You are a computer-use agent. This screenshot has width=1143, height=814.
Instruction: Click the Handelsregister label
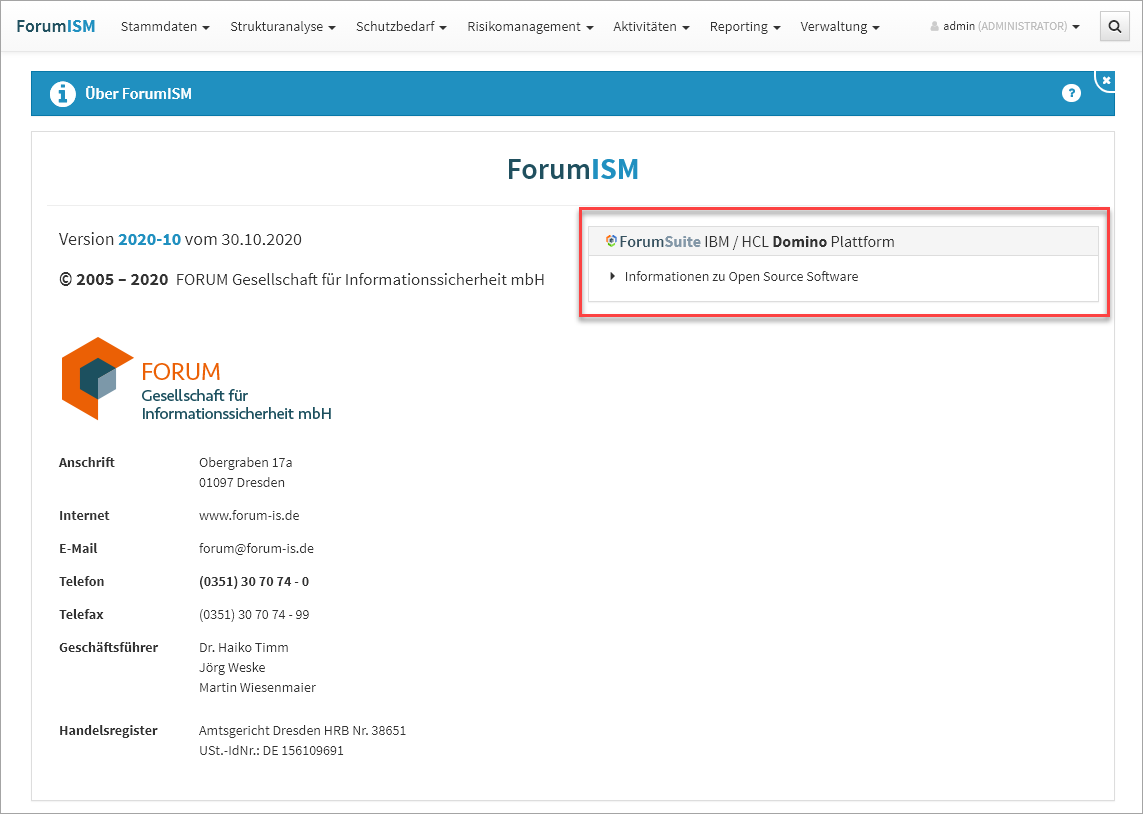[108, 730]
